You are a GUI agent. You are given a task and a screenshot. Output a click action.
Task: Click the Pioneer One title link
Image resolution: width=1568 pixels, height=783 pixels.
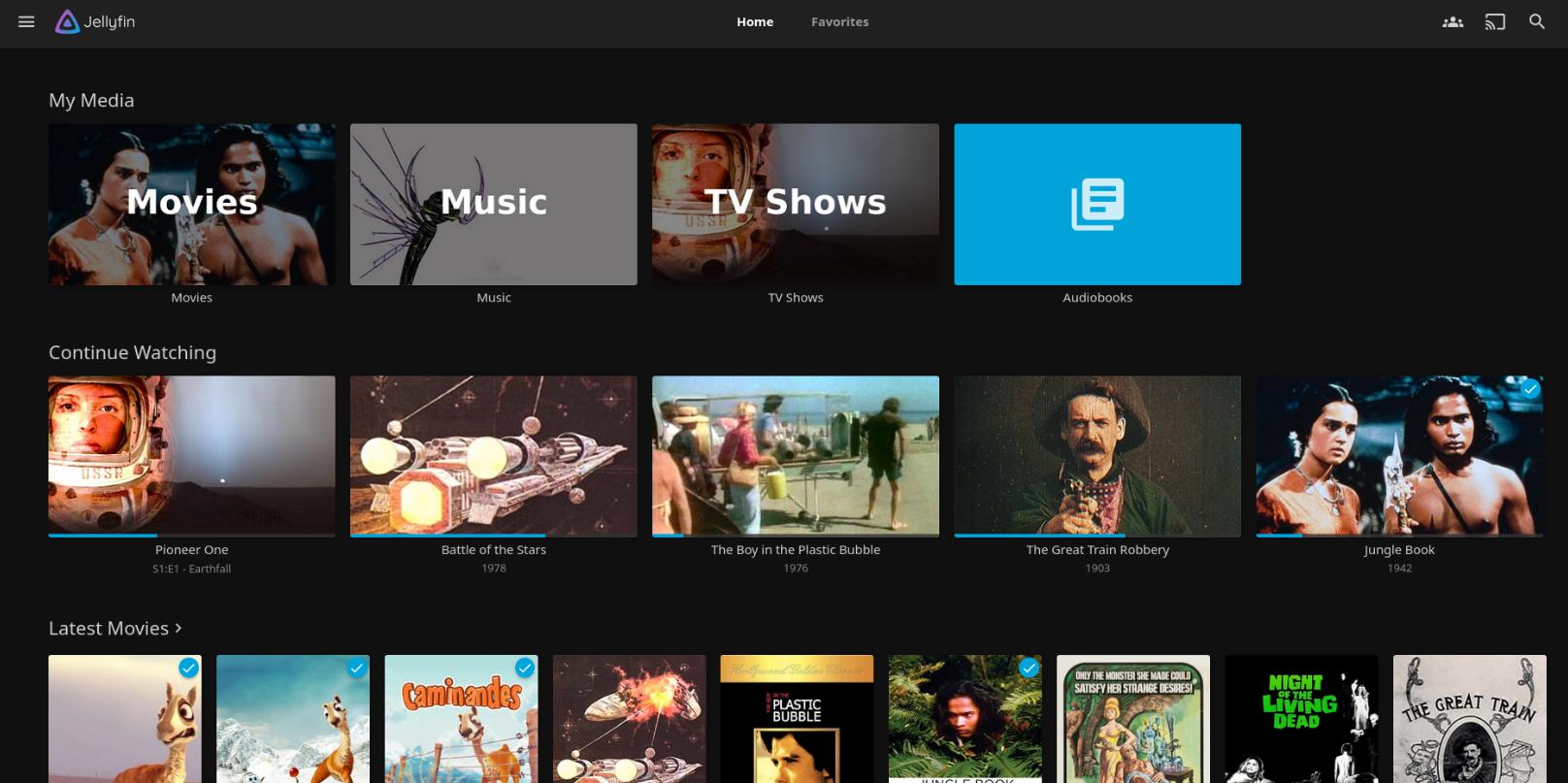(192, 550)
